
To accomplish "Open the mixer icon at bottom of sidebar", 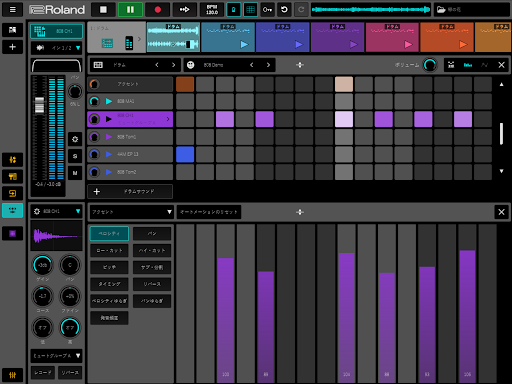I will pyautogui.click(x=12, y=375).
